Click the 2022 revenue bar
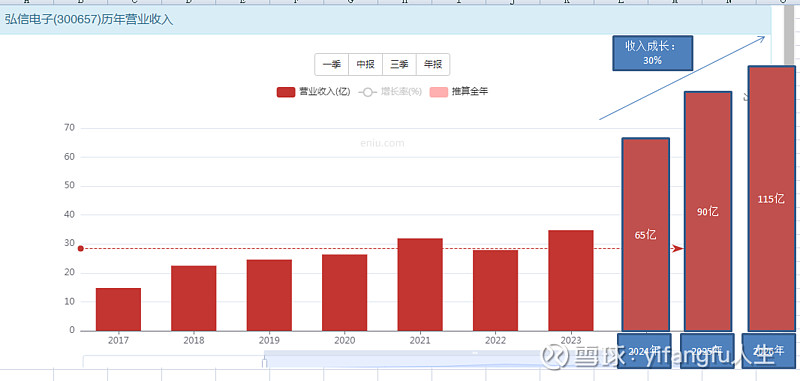 coord(495,290)
